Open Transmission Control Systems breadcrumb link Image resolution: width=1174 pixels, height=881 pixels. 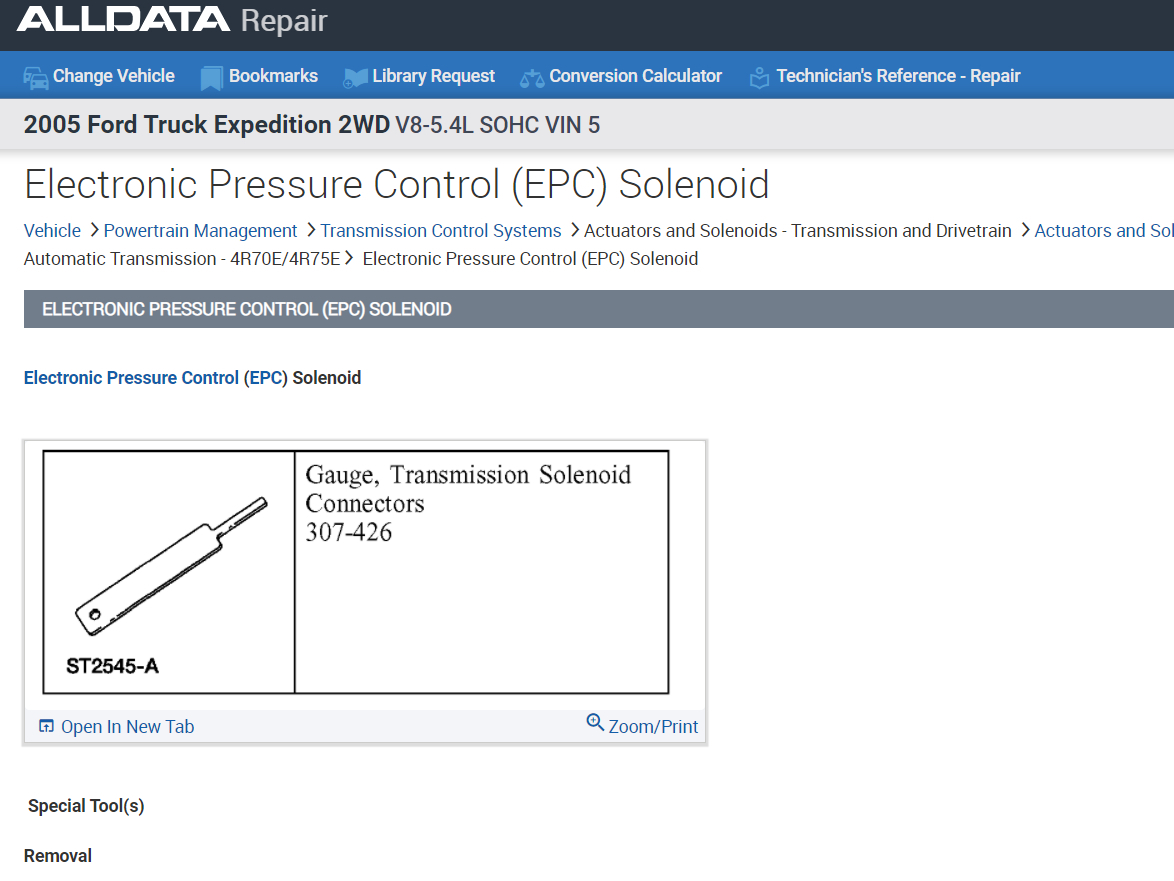(441, 231)
